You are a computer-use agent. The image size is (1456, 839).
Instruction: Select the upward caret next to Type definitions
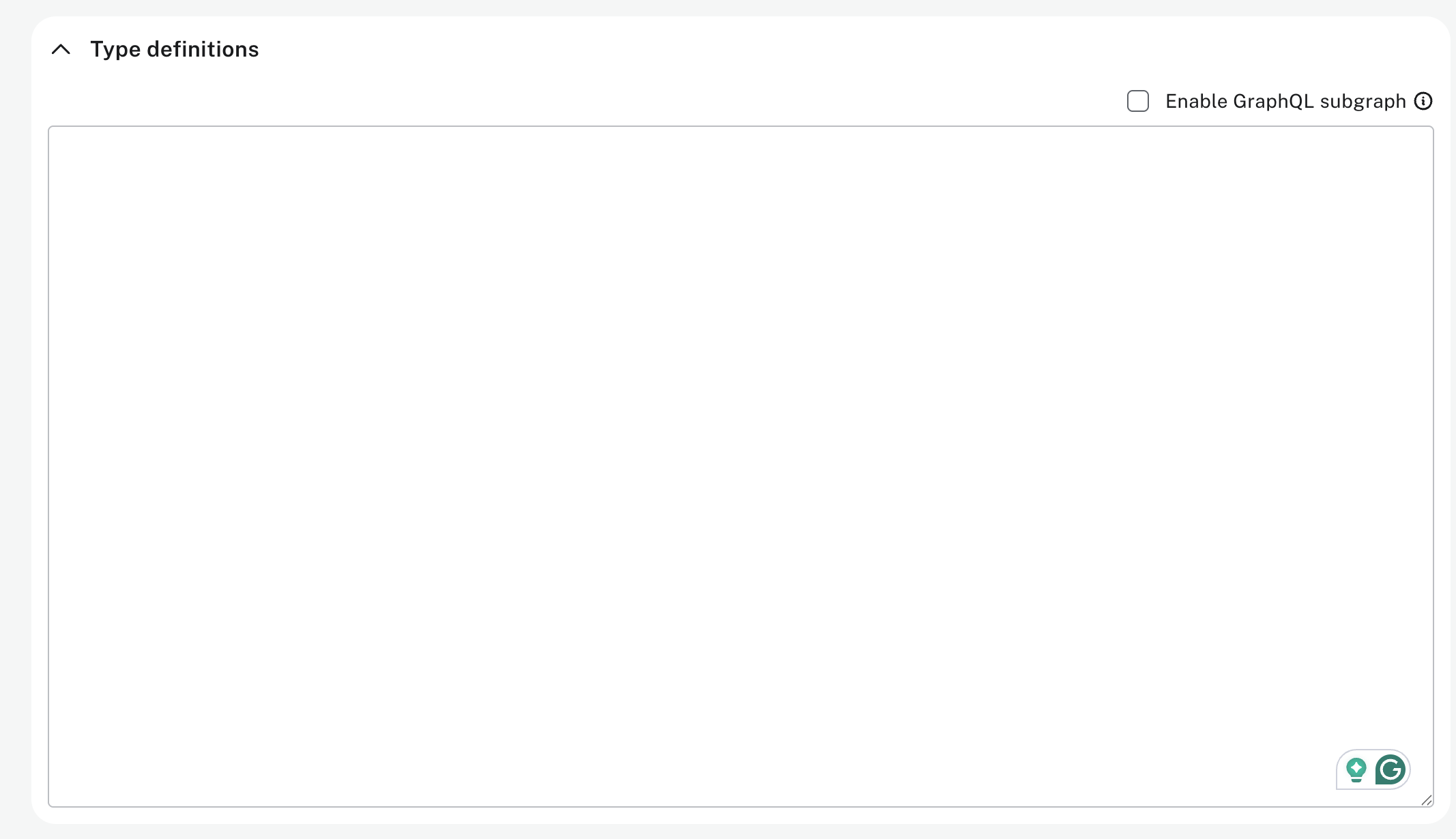[61, 49]
